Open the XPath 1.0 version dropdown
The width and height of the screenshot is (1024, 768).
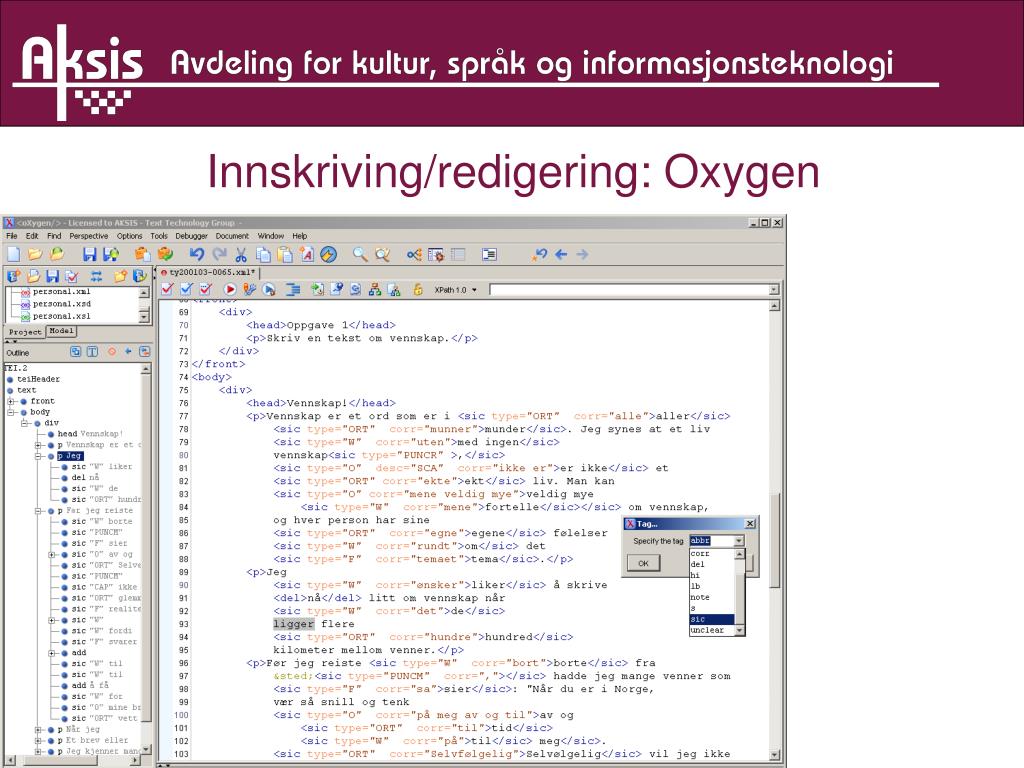(474, 290)
